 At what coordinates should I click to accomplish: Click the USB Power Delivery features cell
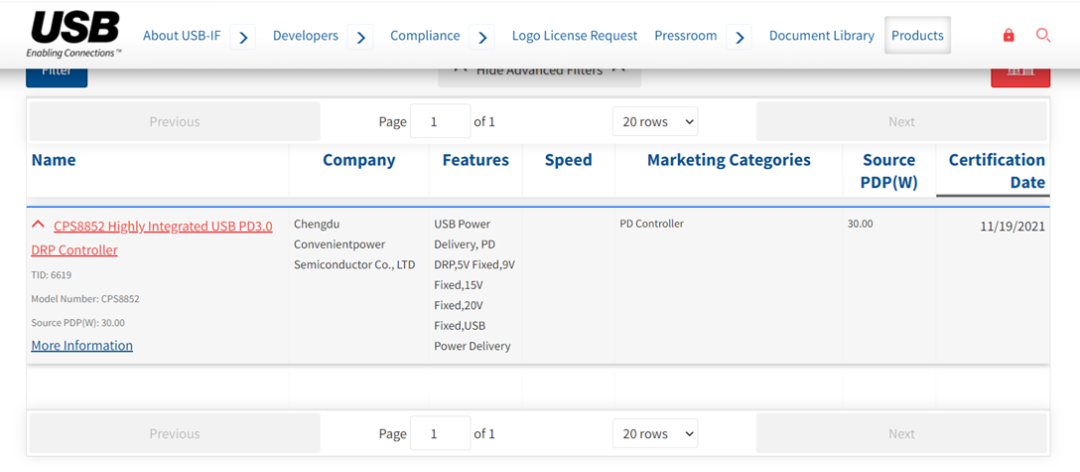click(475, 285)
